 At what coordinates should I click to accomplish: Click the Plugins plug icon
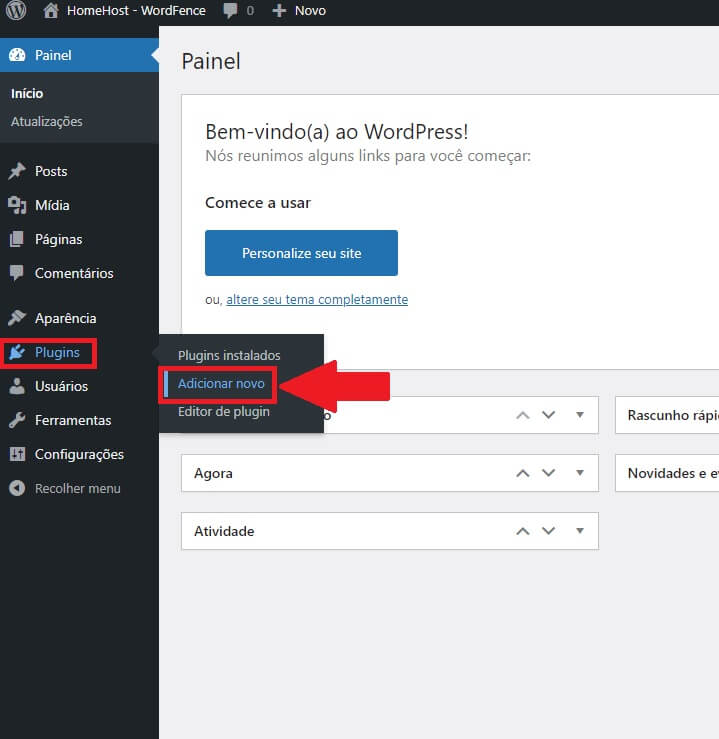pos(17,352)
